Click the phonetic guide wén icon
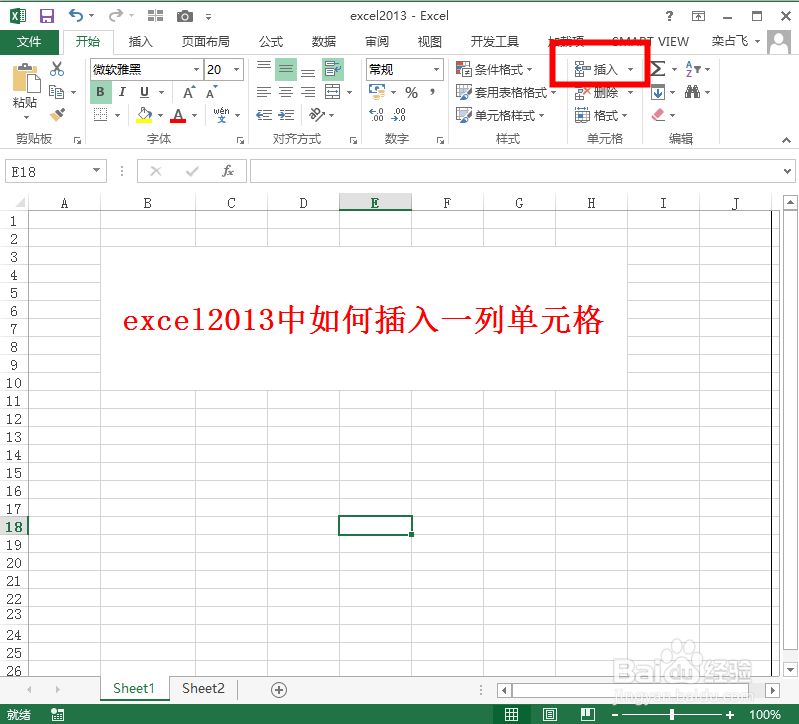Viewport: 799px width, 724px height. coord(221,115)
